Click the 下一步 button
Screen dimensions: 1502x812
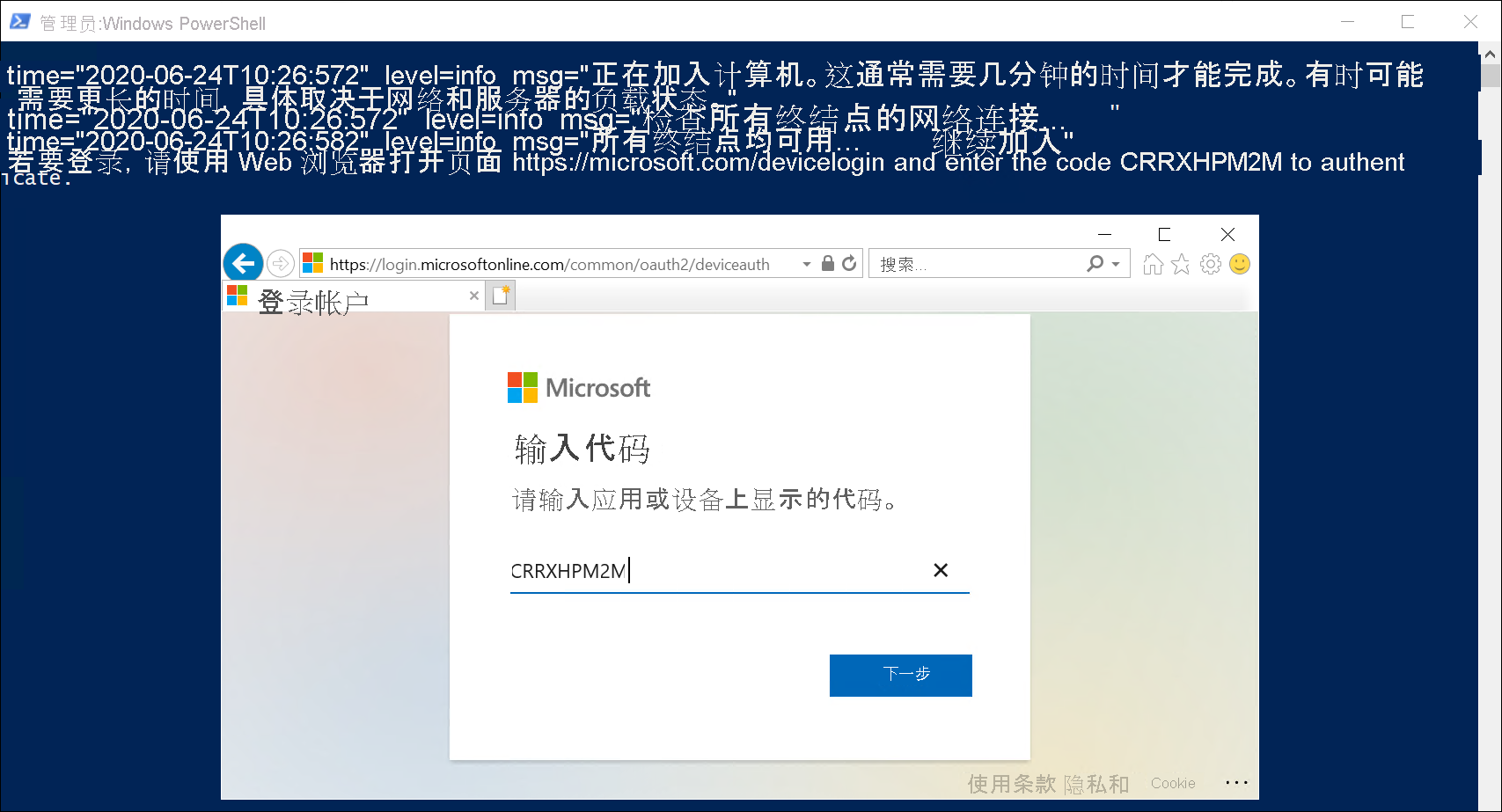[901, 676]
